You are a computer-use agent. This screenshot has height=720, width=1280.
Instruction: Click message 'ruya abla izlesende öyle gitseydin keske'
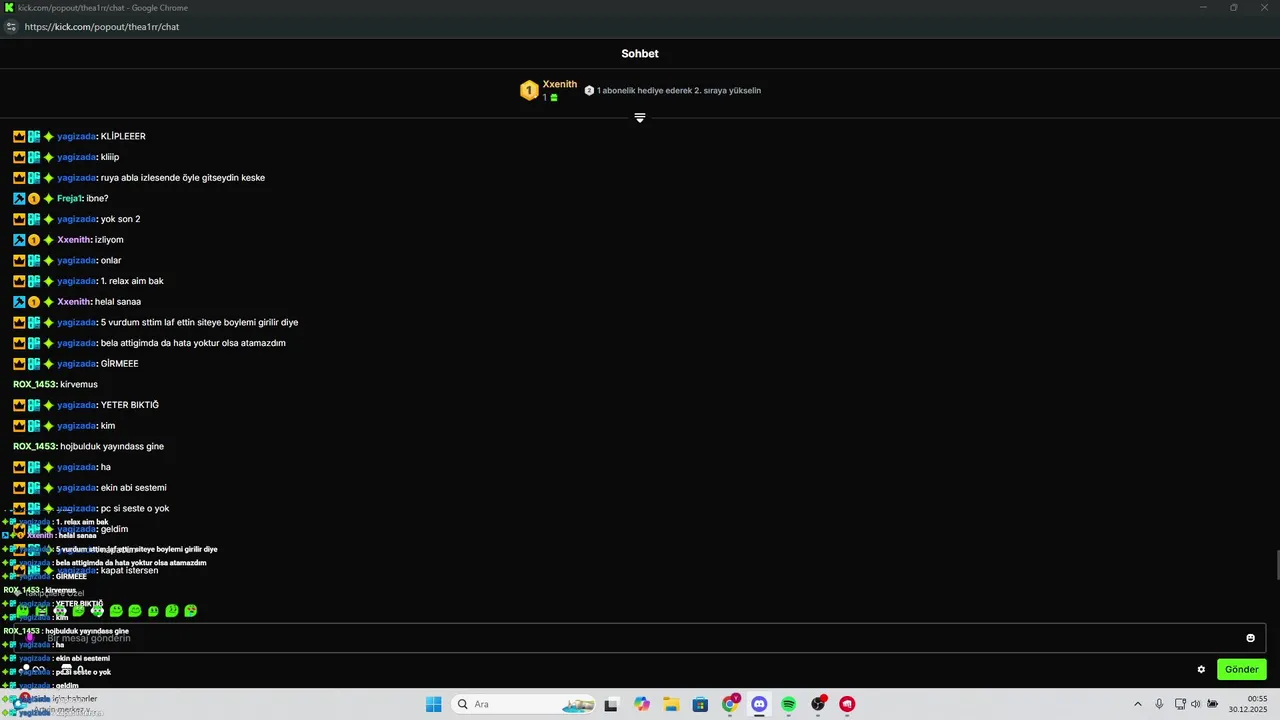coord(183,178)
